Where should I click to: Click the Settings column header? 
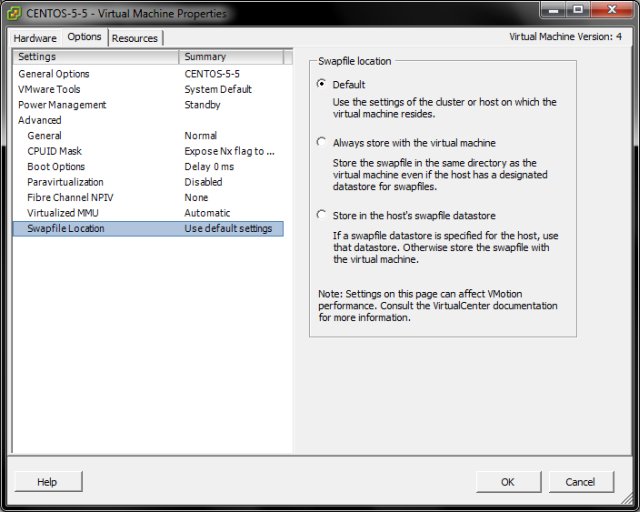96,57
